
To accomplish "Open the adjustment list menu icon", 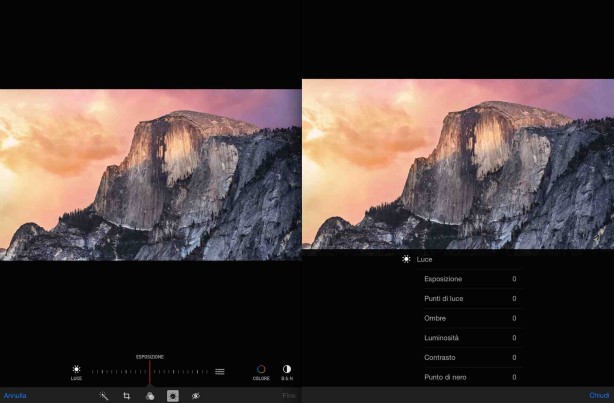I will point(220,371).
